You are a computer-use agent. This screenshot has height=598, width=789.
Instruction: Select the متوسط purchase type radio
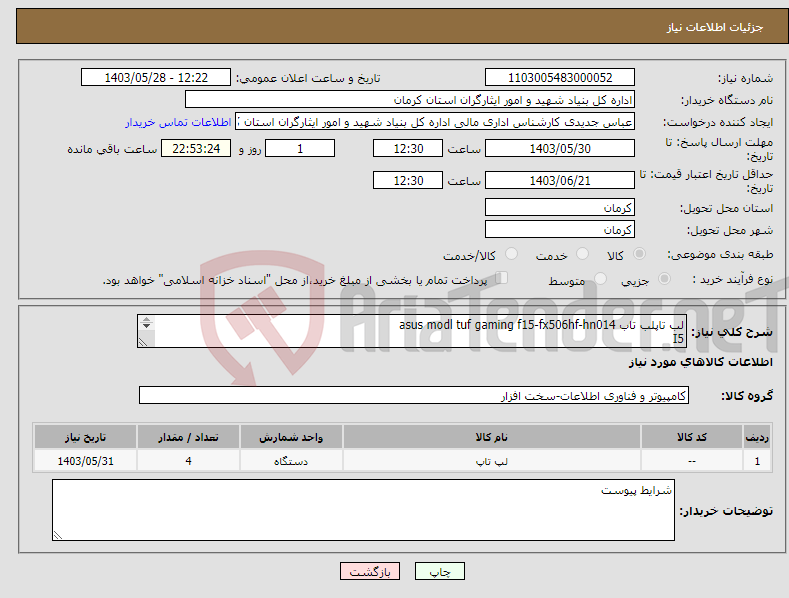600,278
